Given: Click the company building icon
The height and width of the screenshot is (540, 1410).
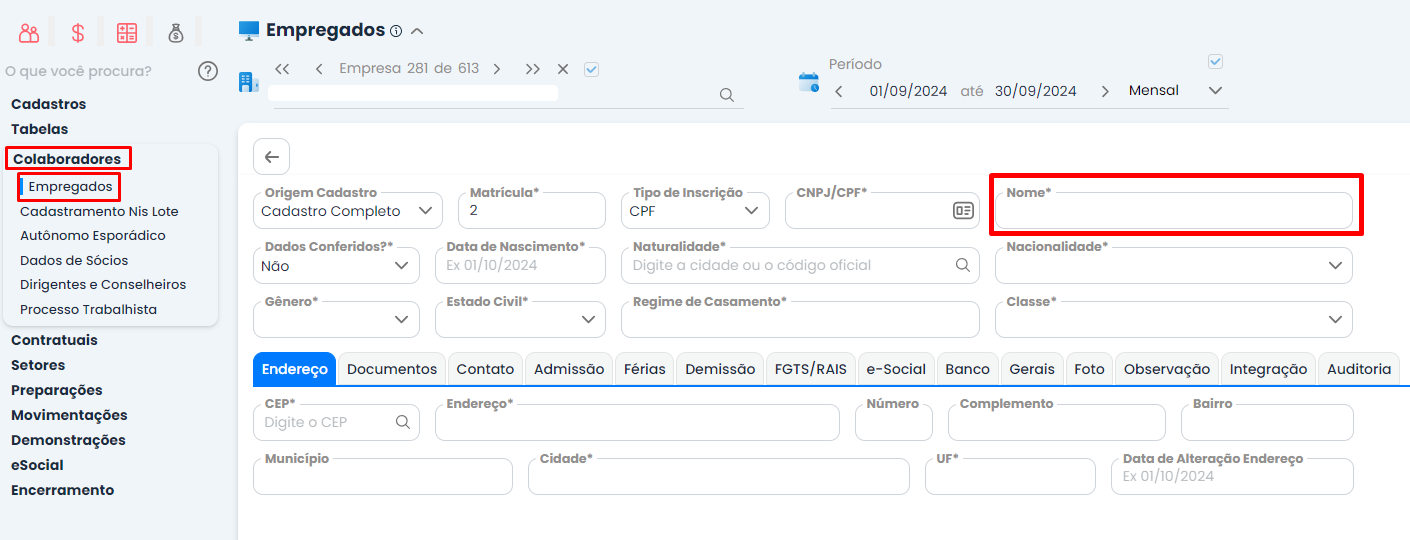Looking at the screenshot, I should point(249,81).
